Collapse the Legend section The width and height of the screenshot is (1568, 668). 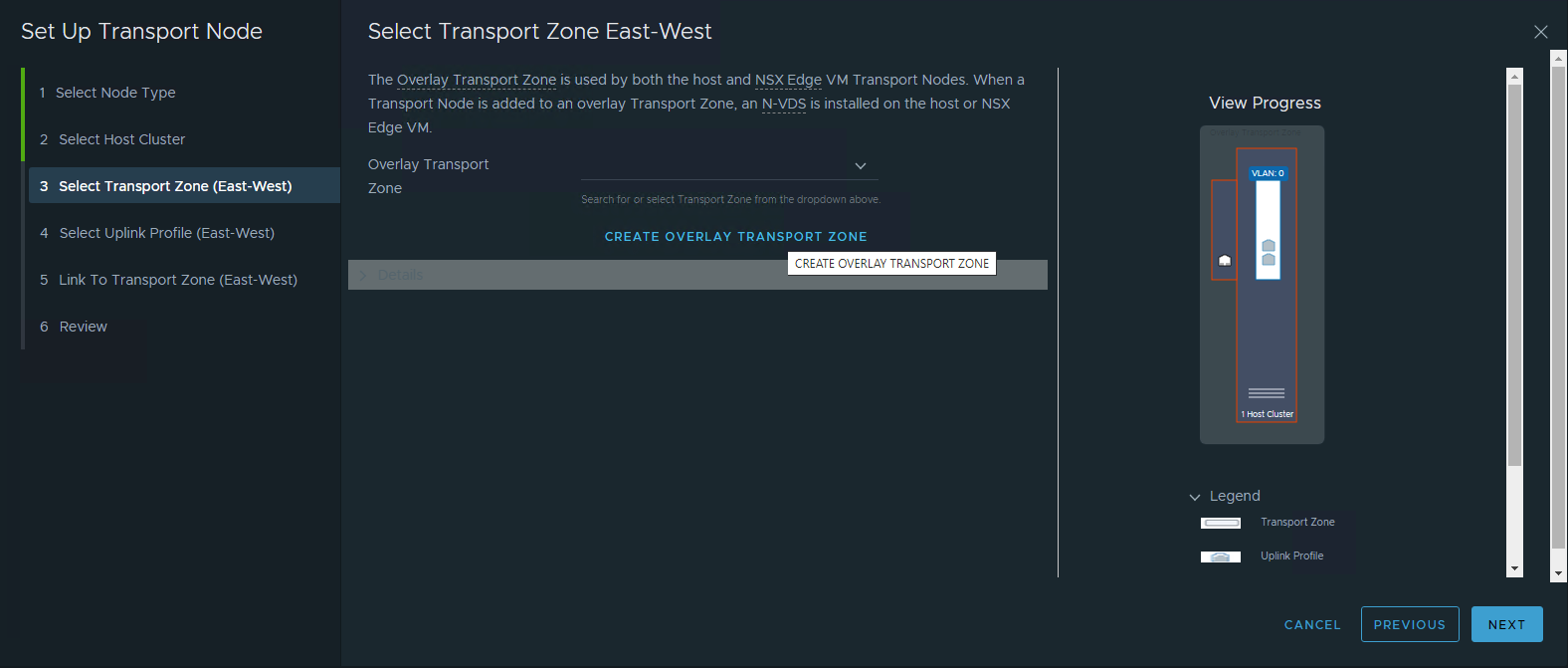point(1195,497)
